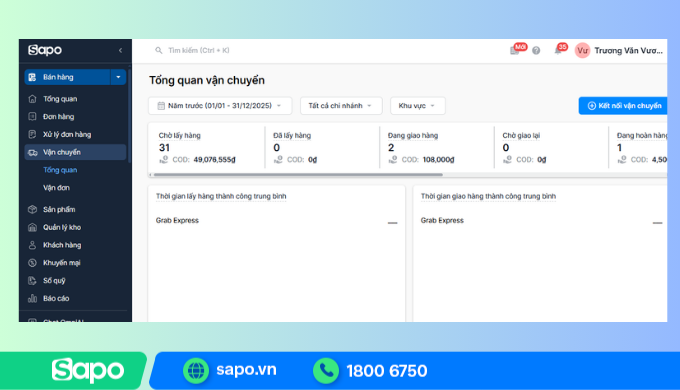The width and height of the screenshot is (680, 390).
Task: Click the COD coin icon under Chờ lấy hàng
Action: [164, 160]
